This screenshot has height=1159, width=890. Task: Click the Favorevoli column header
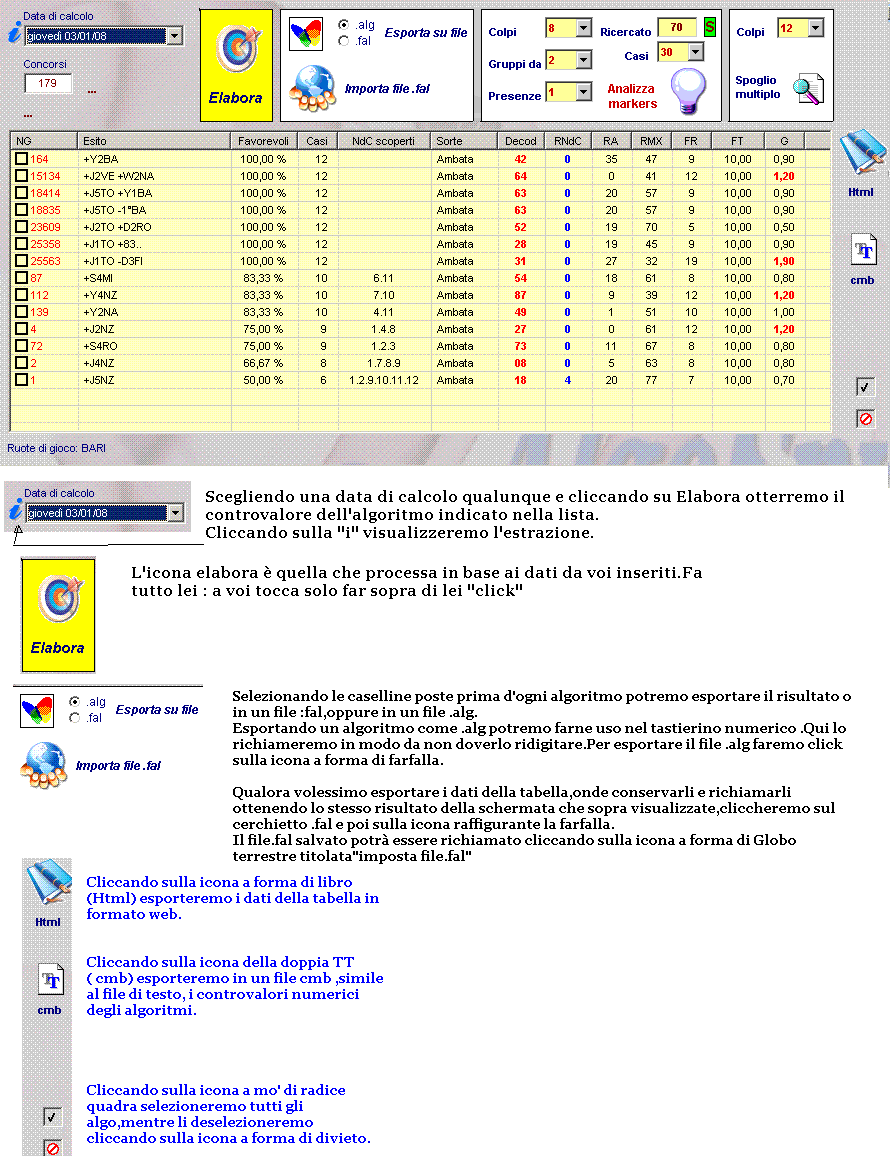coord(264,140)
